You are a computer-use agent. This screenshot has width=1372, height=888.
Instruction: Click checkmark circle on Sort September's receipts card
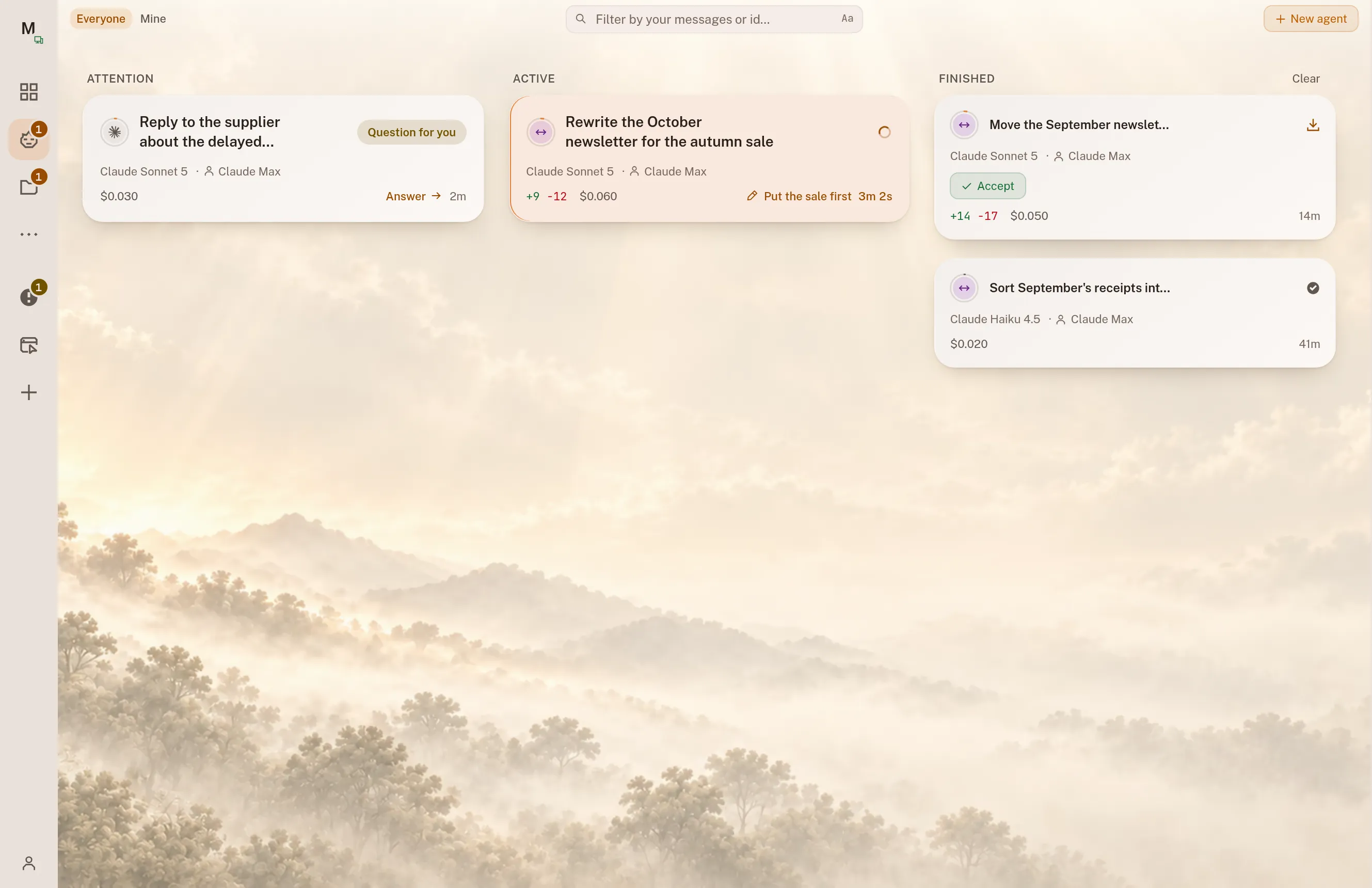pyautogui.click(x=1313, y=288)
